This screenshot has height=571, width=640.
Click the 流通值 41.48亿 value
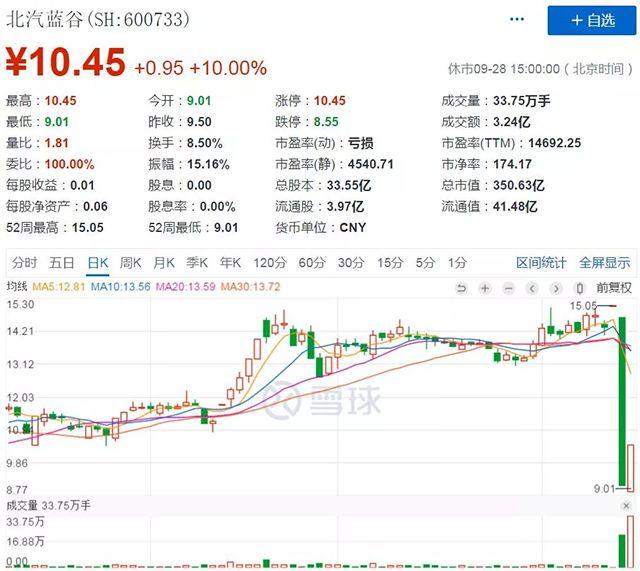[x=515, y=207]
